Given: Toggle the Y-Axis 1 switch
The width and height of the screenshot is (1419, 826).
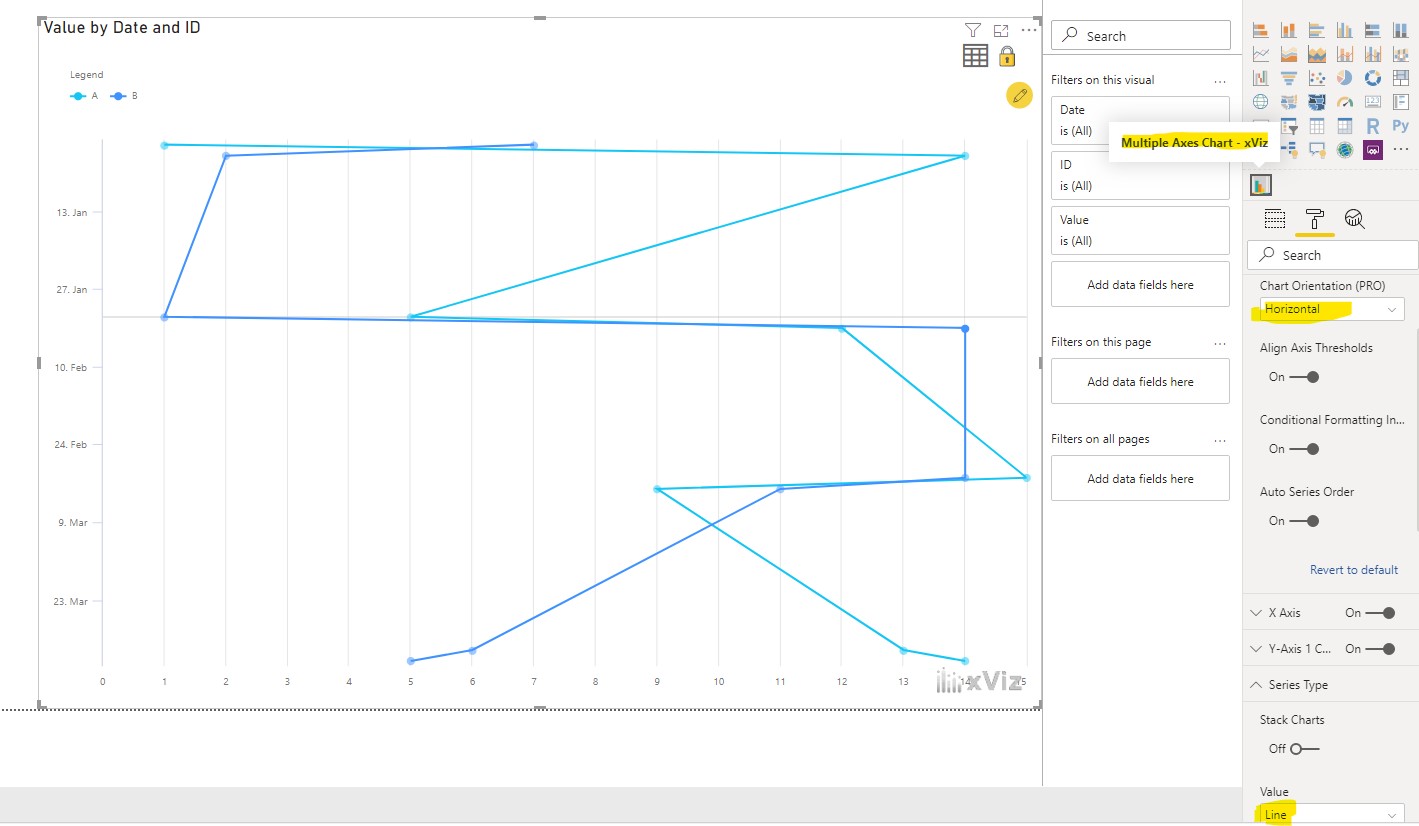Looking at the screenshot, I should tap(1380, 649).
